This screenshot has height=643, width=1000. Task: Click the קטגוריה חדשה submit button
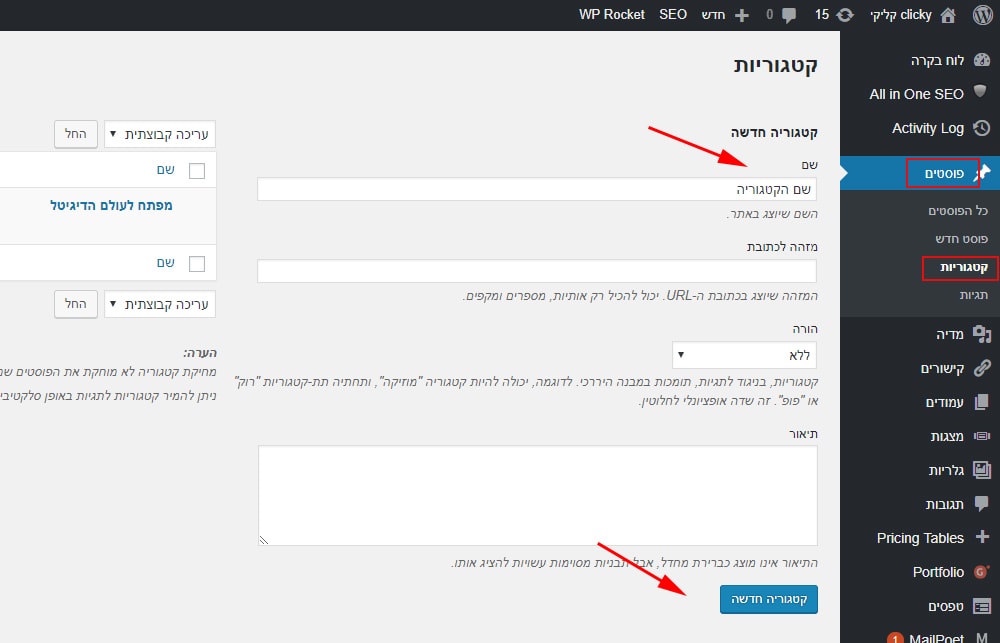coord(768,600)
